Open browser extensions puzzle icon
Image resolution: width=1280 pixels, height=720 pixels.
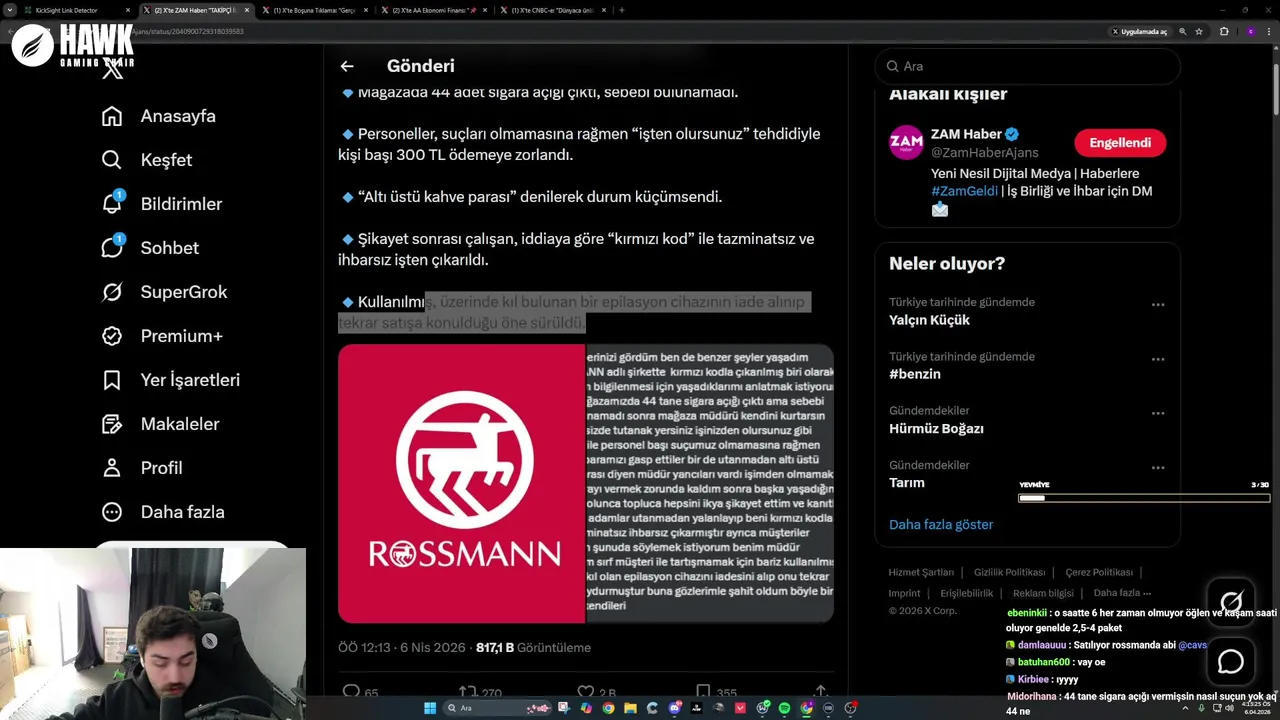1223,31
